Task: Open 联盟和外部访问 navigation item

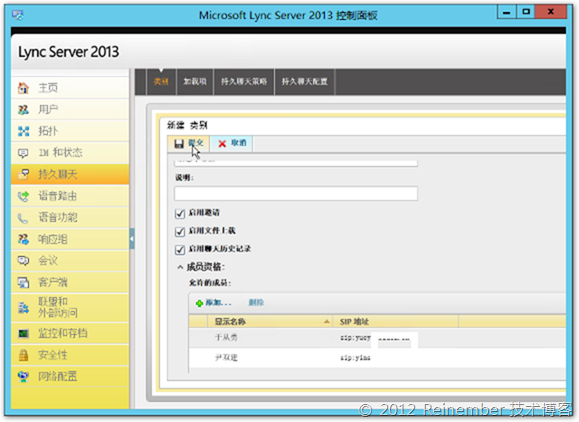Action: [70, 307]
